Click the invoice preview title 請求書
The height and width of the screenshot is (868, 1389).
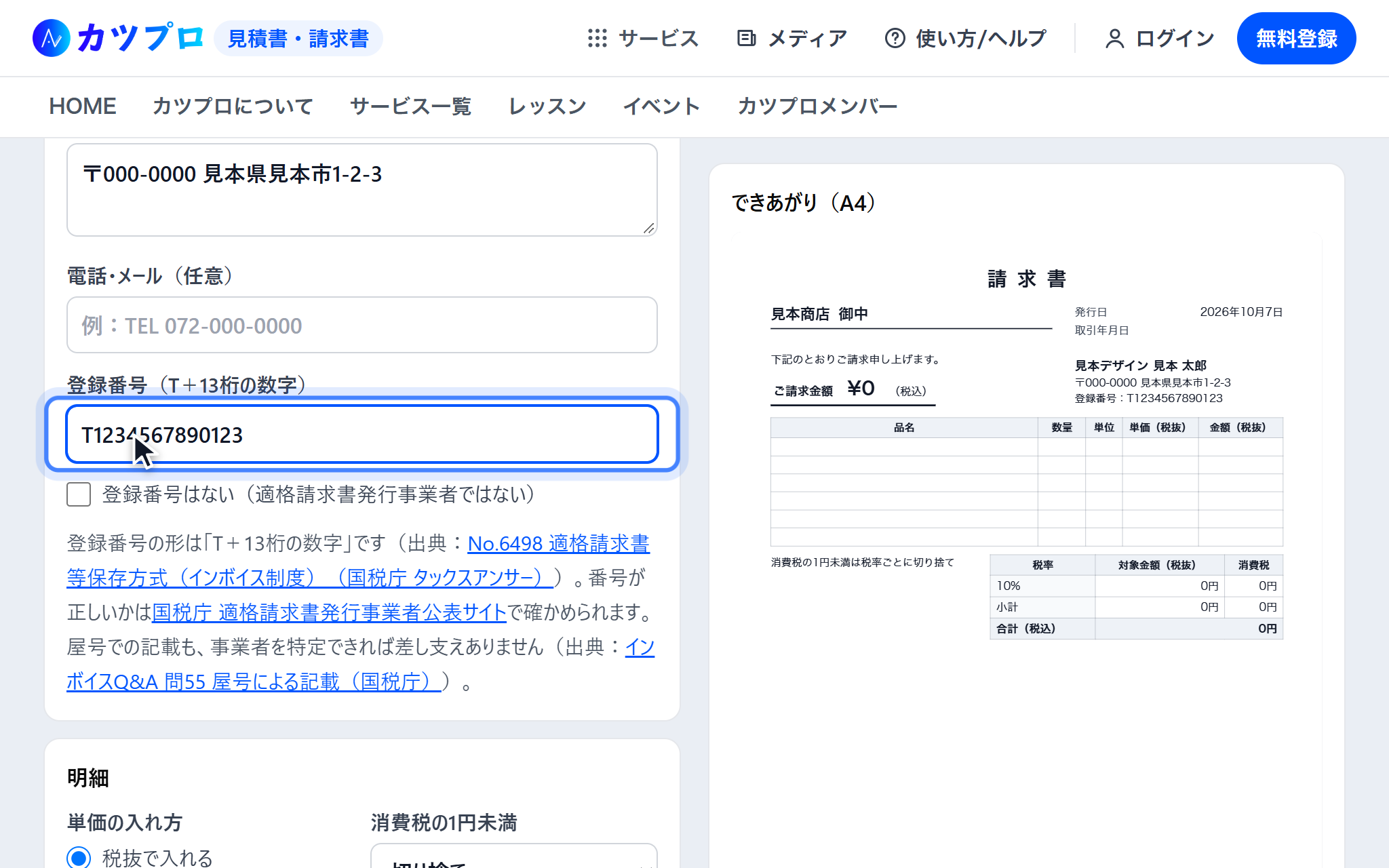point(1027,279)
